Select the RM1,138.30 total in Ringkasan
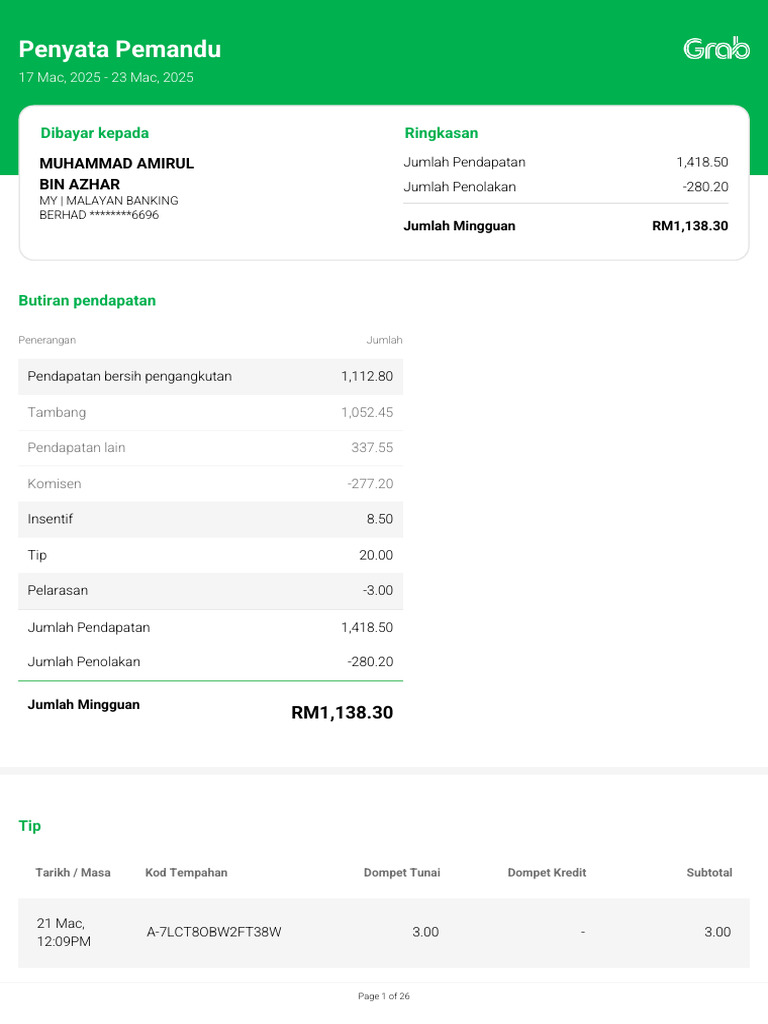 pyautogui.click(x=690, y=226)
